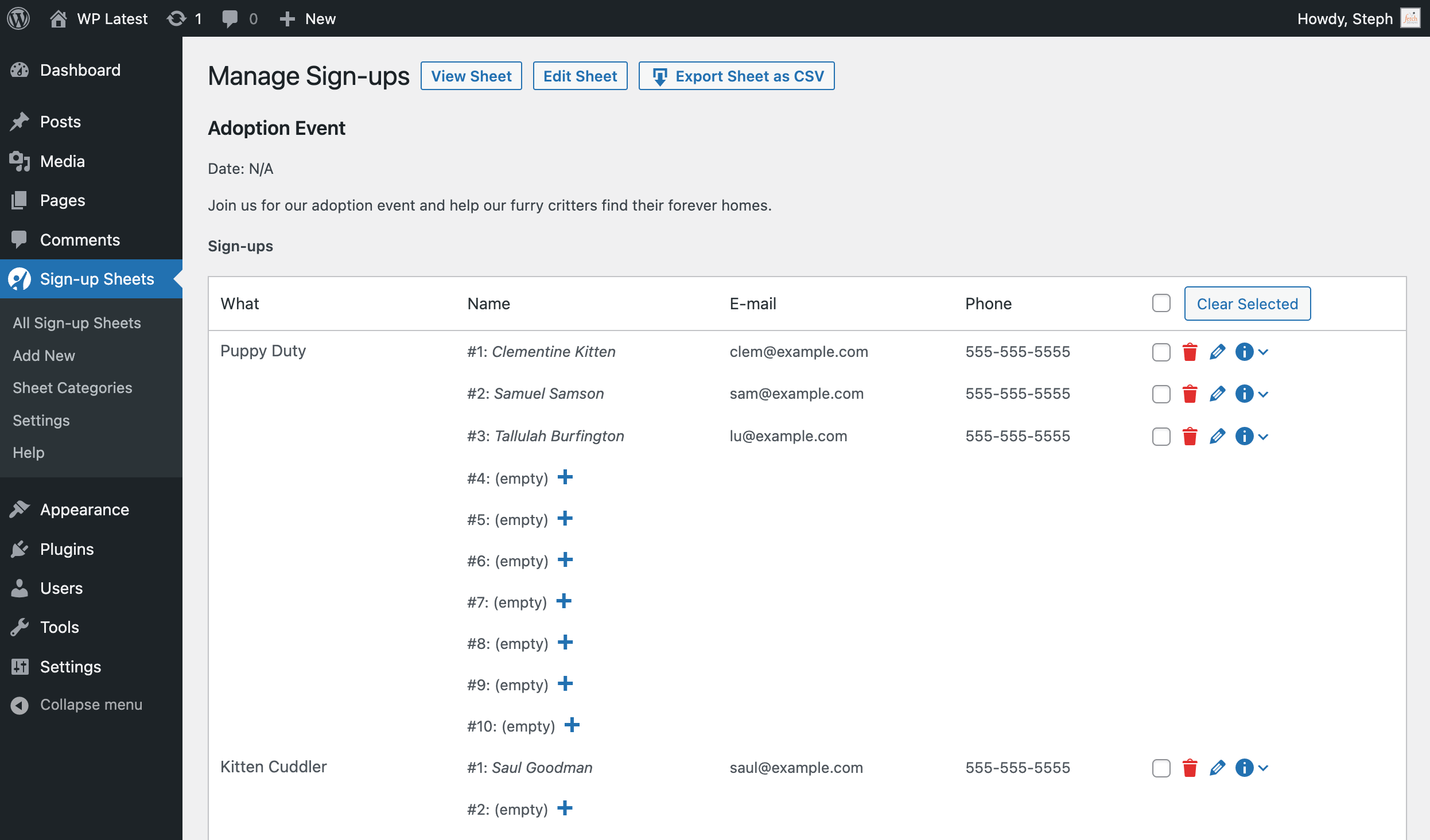Show info for Clementine Kitten's sign-up
1430x840 pixels.
click(x=1244, y=352)
